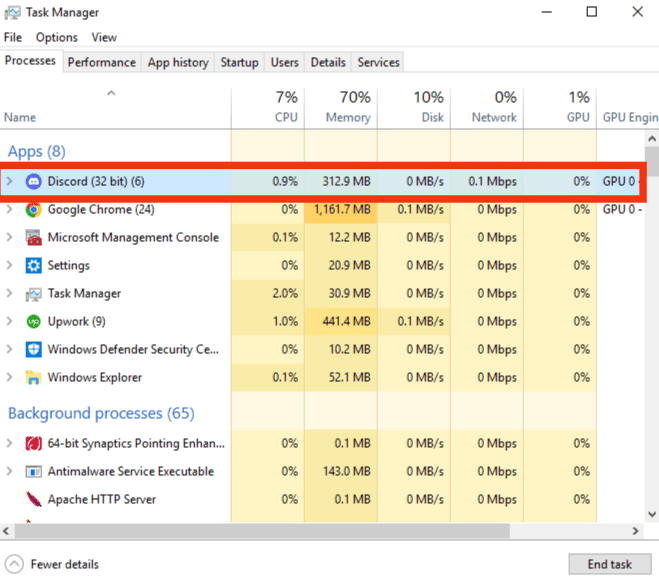Switch to the Users tab
This screenshot has height=581, width=659.
click(x=285, y=62)
